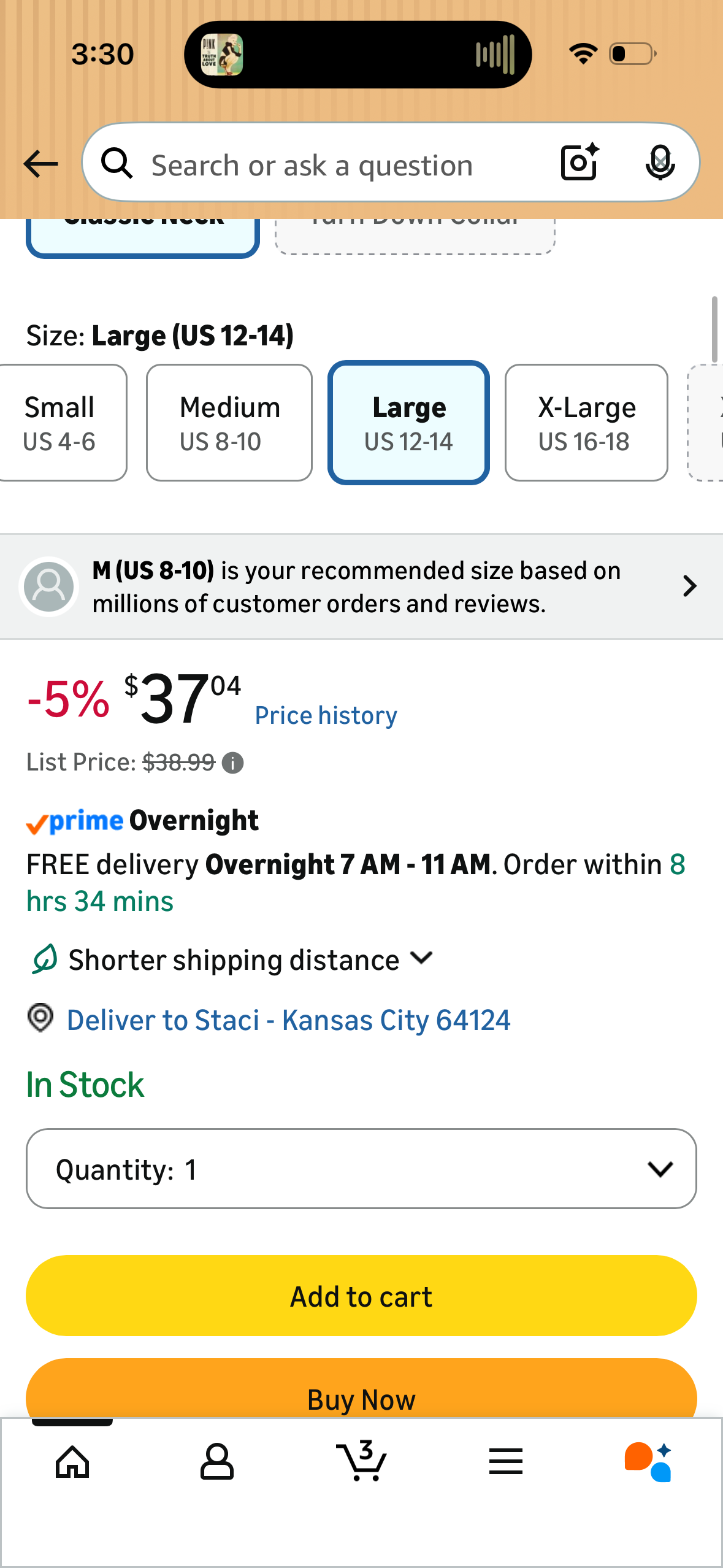The height and width of the screenshot is (1568, 723).
Task: Open camera lens search icon
Action: (580, 162)
